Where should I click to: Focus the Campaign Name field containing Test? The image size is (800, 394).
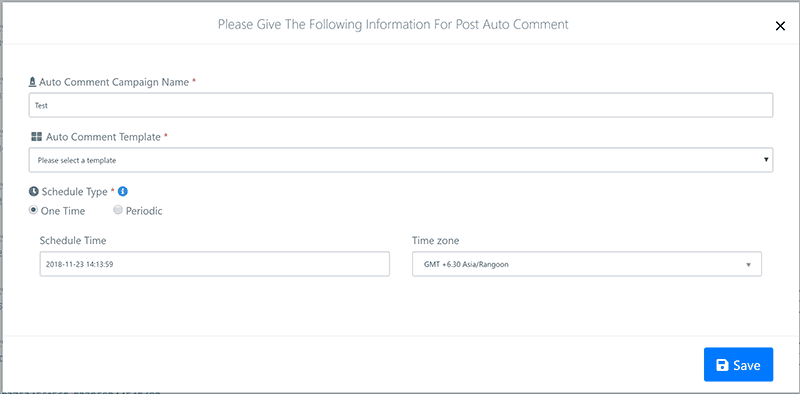[x=401, y=105]
